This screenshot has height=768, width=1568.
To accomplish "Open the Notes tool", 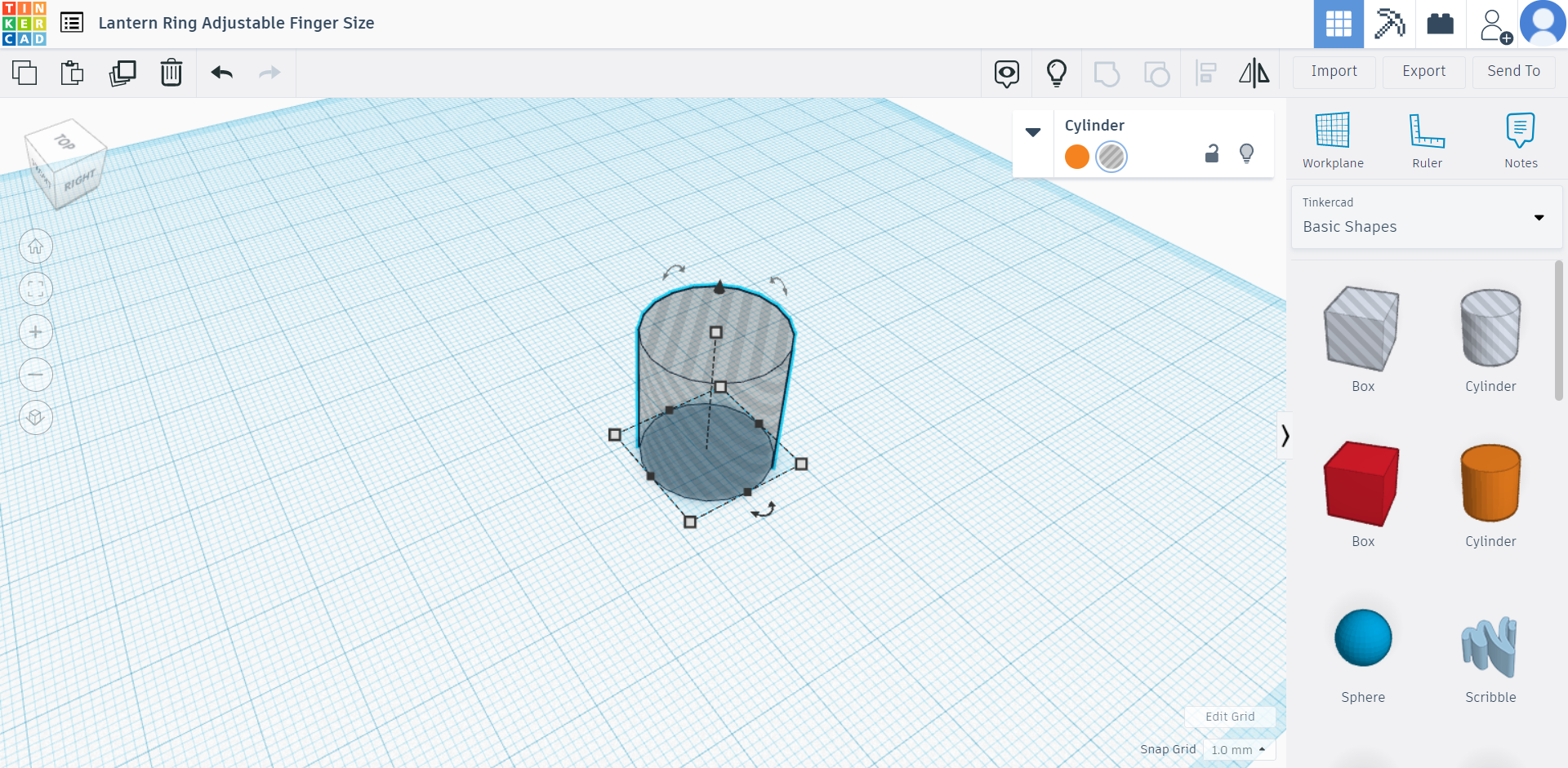I will 1520,139.
